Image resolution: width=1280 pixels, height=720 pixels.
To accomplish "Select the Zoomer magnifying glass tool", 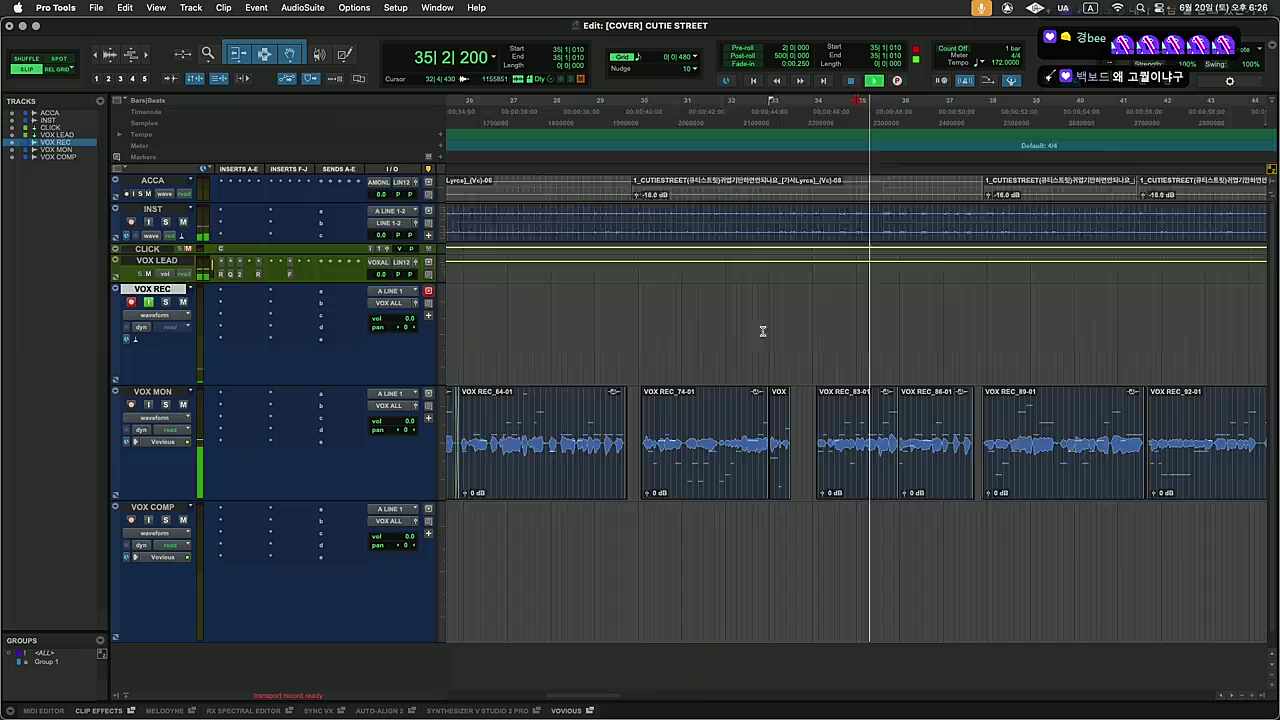I will 208,54.
